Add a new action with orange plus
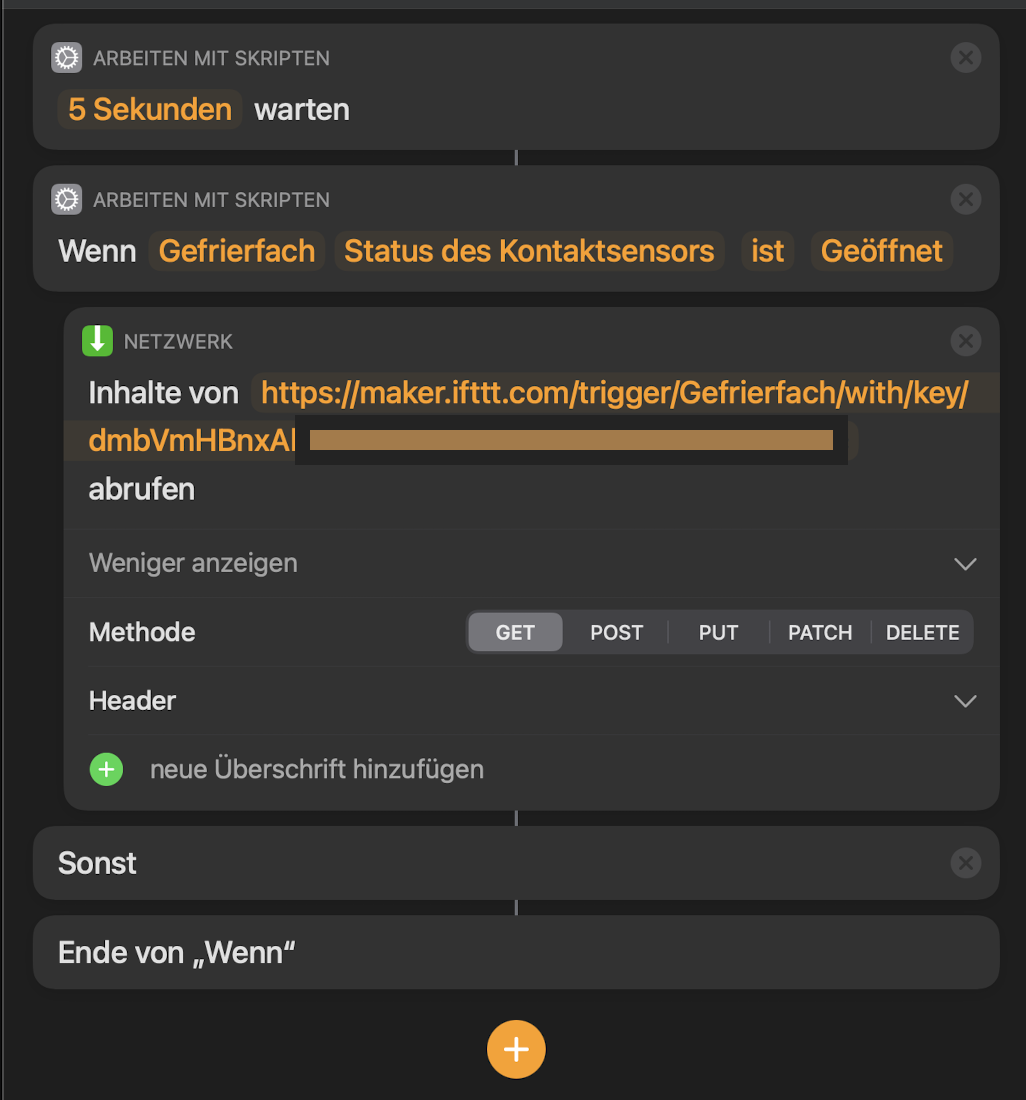Screen dimensions: 1026x1100 pos(516,1049)
